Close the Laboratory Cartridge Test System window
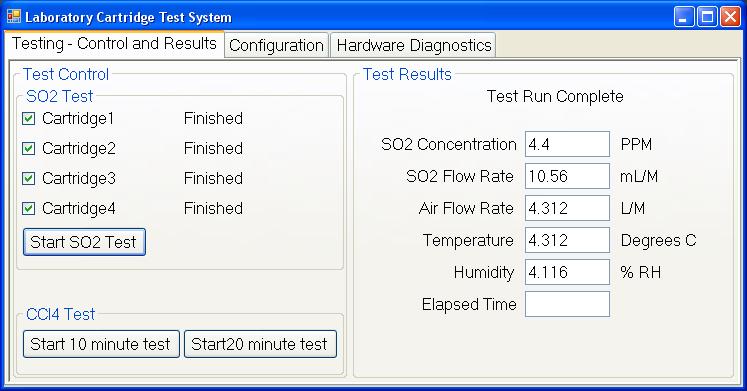Viewport: 747px width, 391px height. click(730, 17)
